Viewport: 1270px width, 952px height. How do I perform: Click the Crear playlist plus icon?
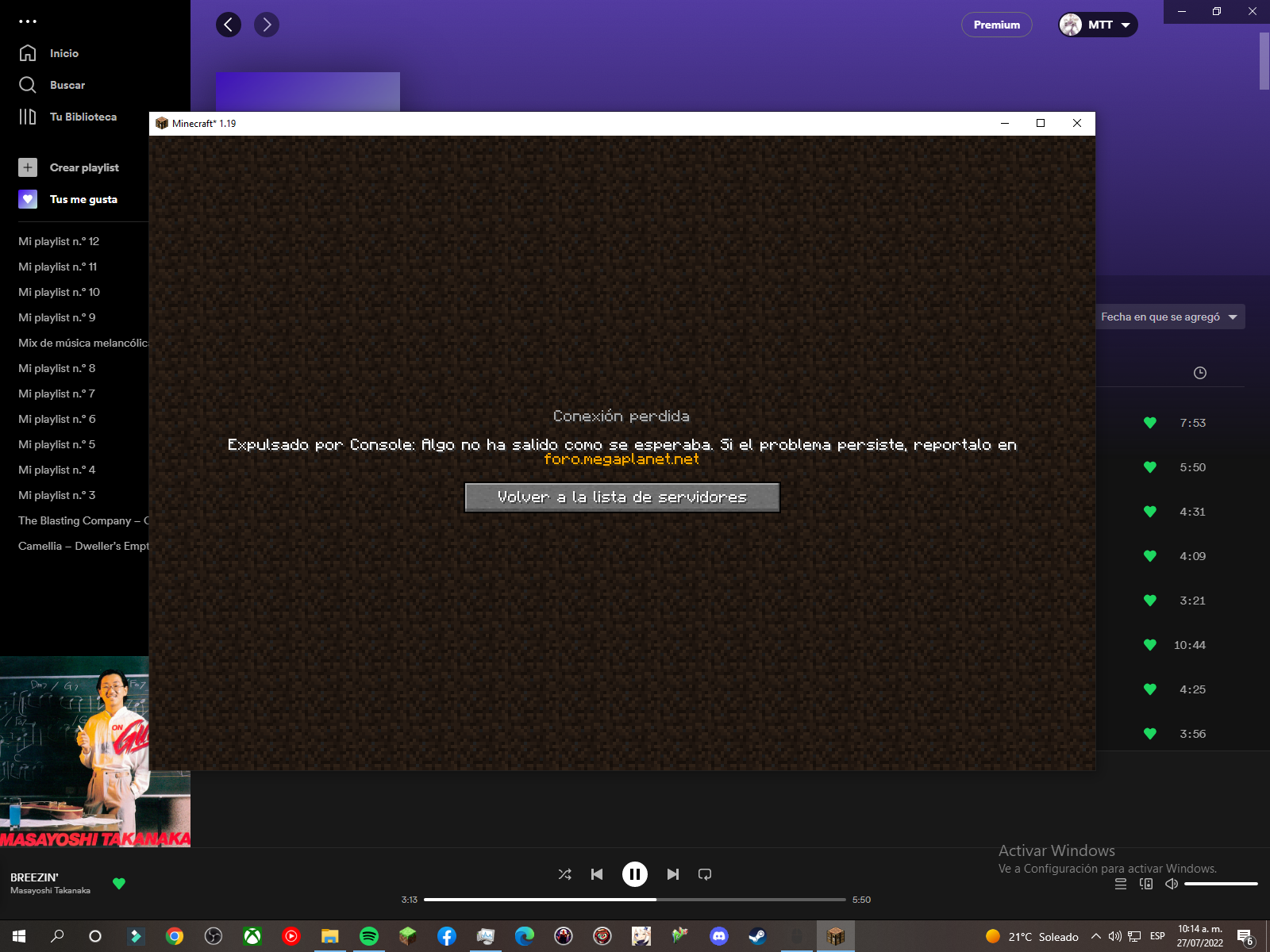coord(28,167)
